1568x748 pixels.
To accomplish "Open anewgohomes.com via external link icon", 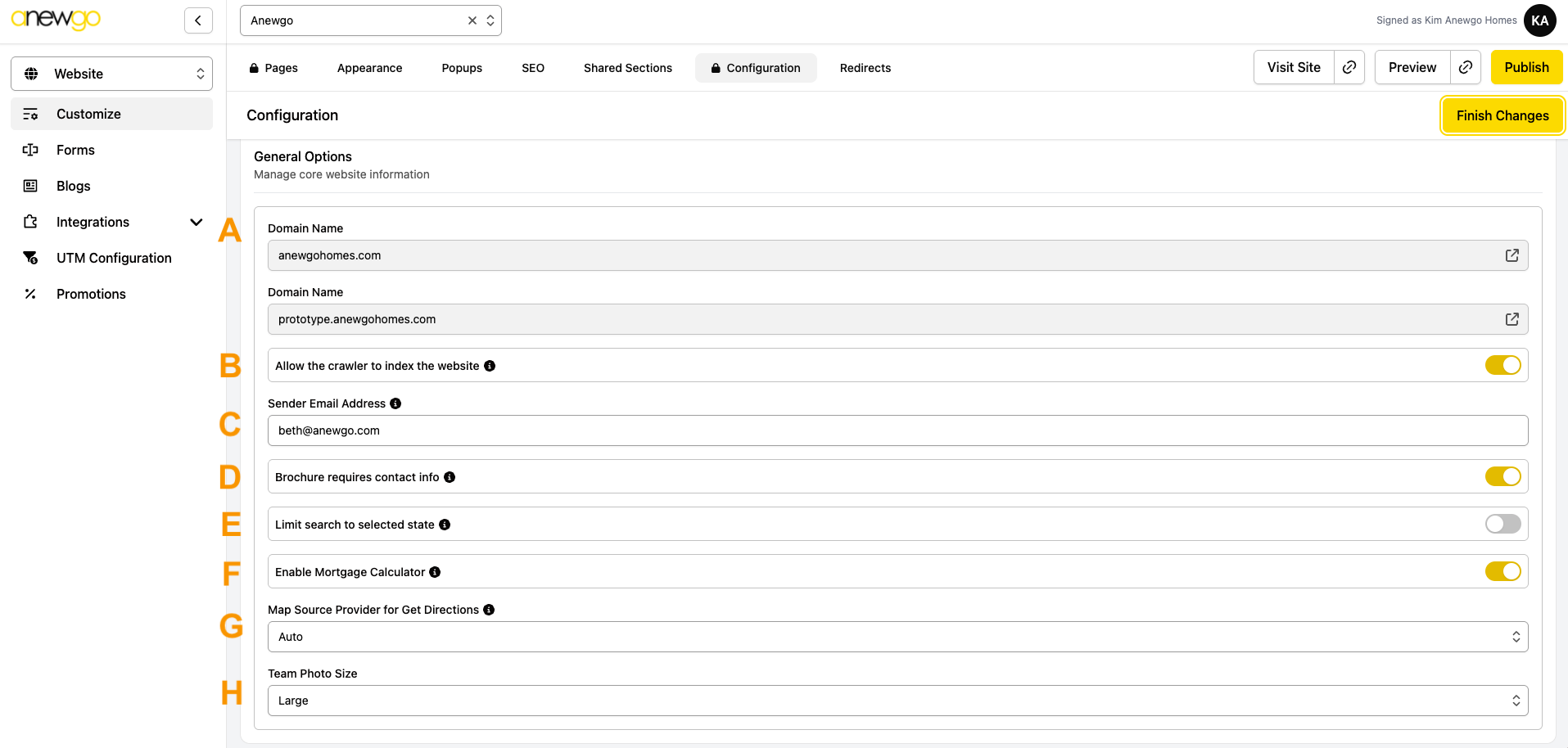I will 1512,255.
